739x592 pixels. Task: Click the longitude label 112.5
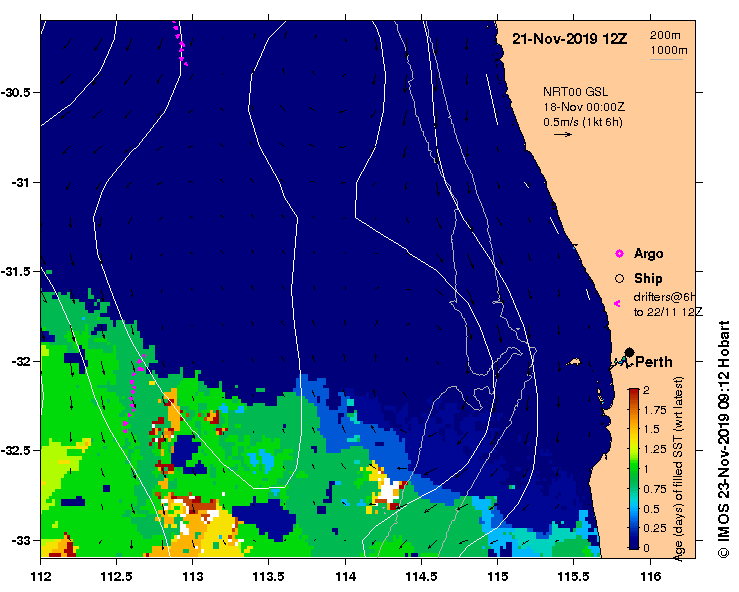pyautogui.click(x=116, y=576)
